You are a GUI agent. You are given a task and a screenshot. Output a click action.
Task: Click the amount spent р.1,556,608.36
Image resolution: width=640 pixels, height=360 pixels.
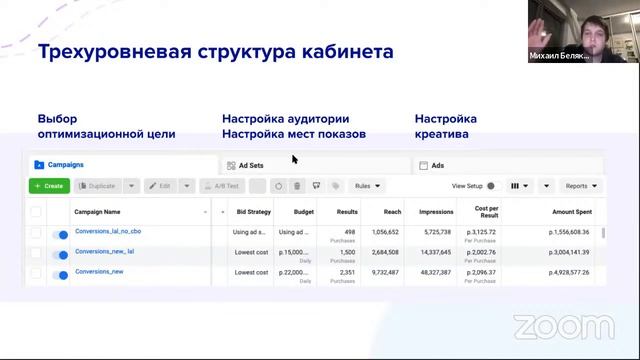point(569,232)
